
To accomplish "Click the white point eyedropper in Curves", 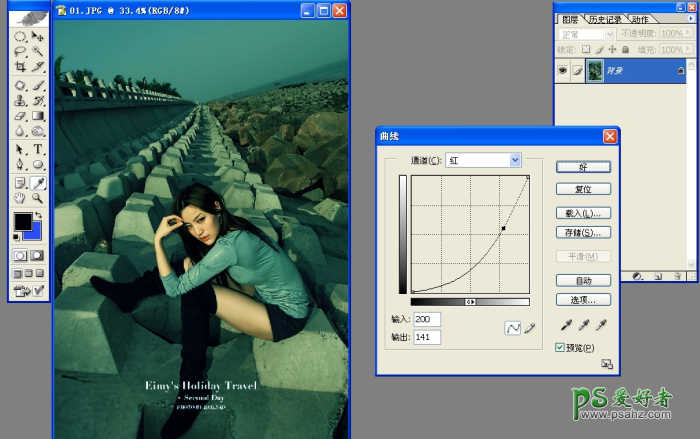I will tap(601, 326).
